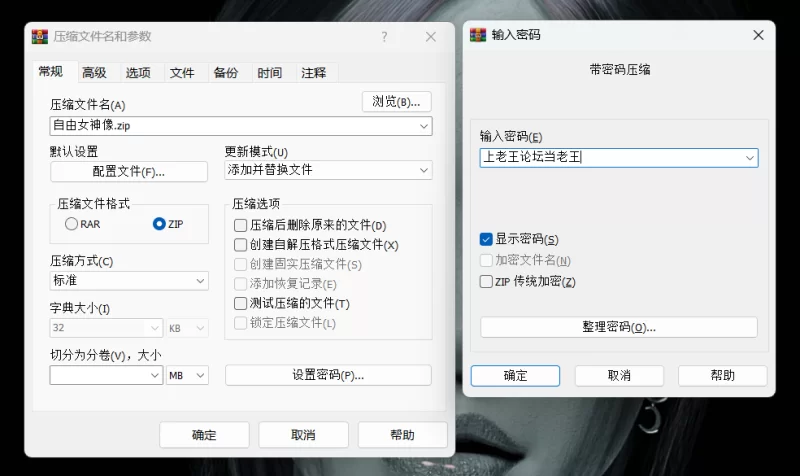Enable 创建自解压格式压缩文件 checkbox
The height and width of the screenshot is (476, 800).
[x=240, y=245]
